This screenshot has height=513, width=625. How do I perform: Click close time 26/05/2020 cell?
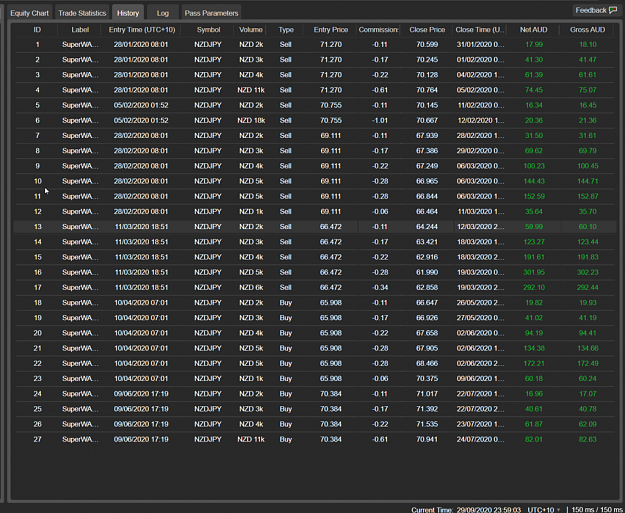pos(480,303)
